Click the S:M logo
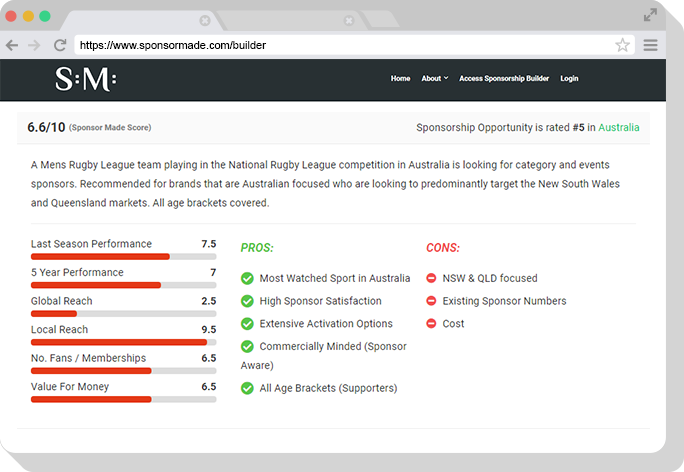 (x=86, y=79)
